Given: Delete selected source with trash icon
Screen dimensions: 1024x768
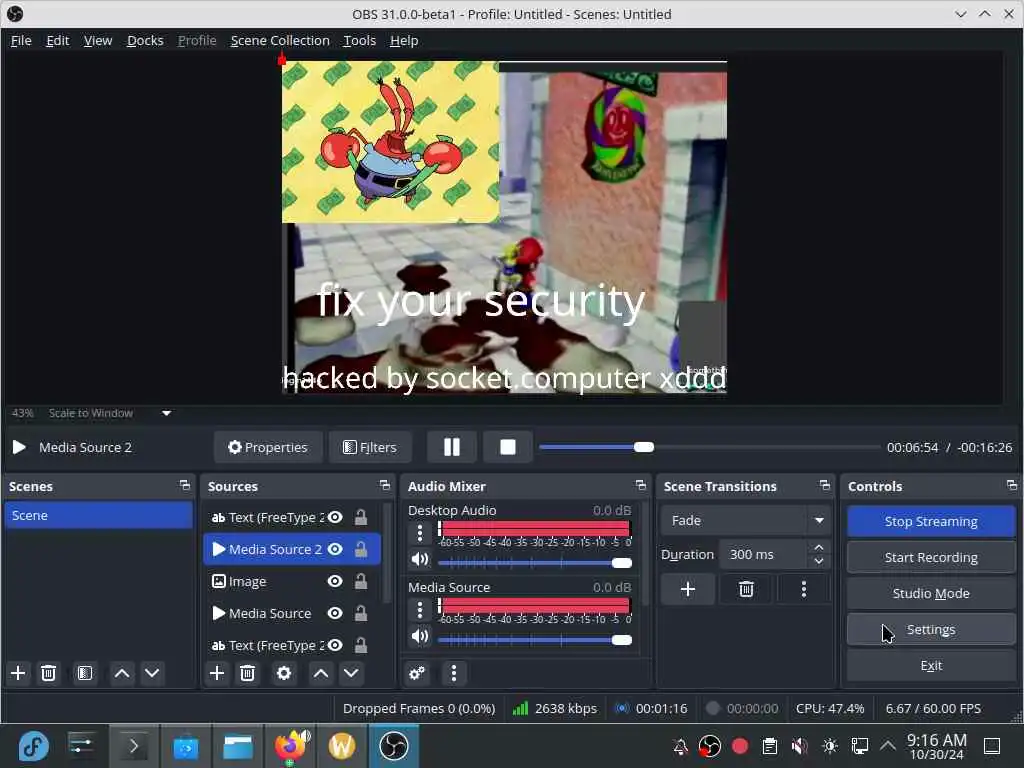Looking at the screenshot, I should pos(247,673).
